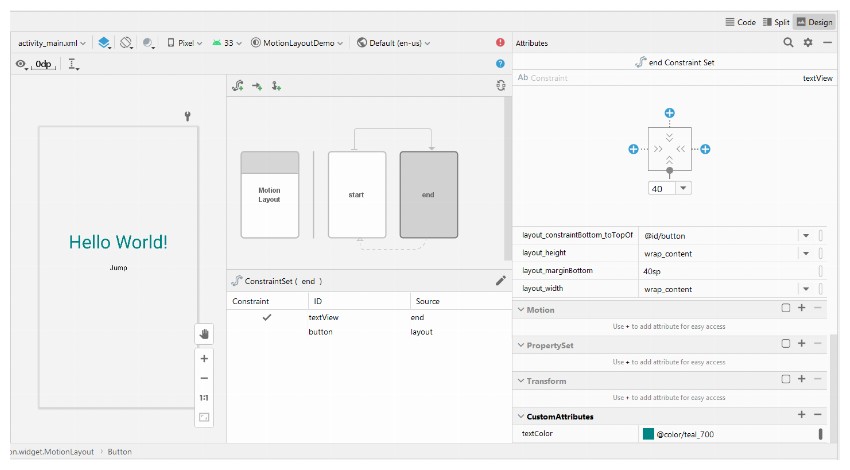The image size is (850, 470).
Task: Search attributes with magnifier icon
Action: [x=788, y=42]
